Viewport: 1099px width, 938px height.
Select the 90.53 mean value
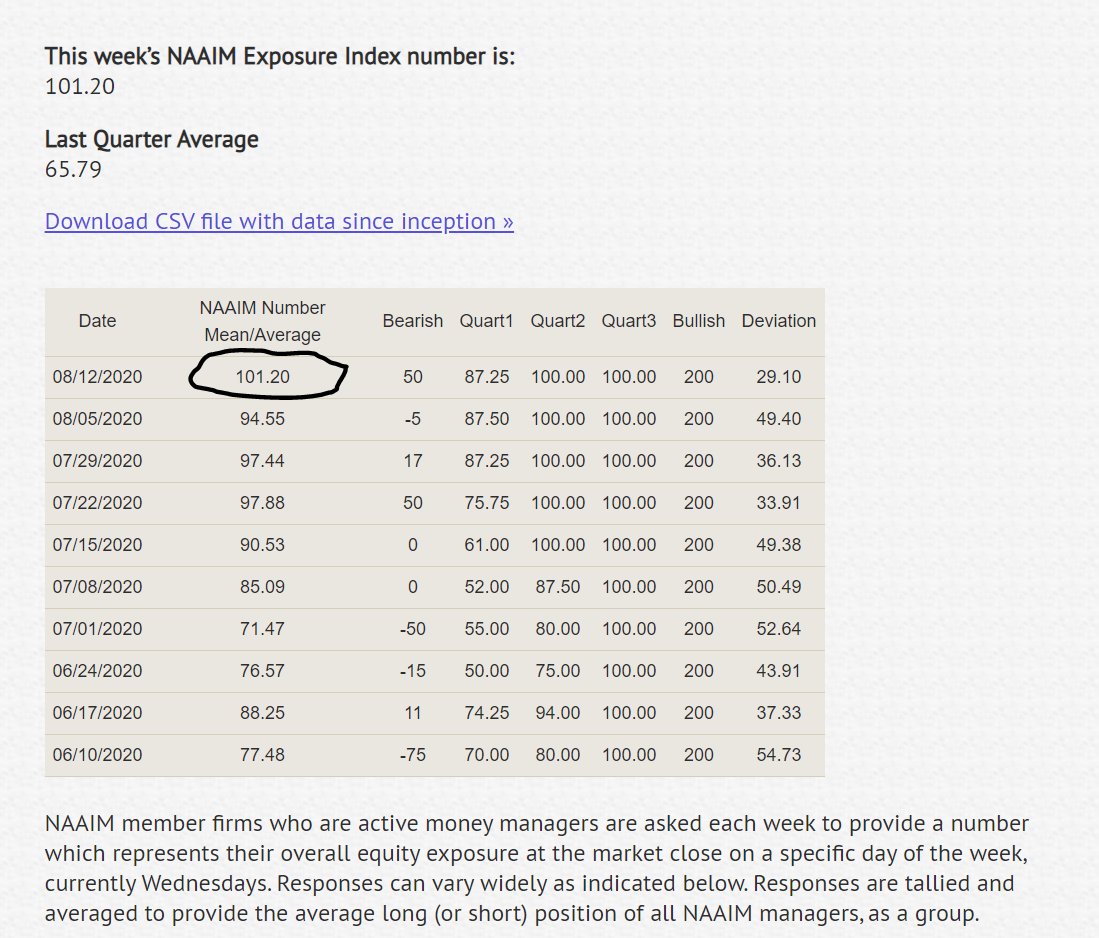click(262, 545)
